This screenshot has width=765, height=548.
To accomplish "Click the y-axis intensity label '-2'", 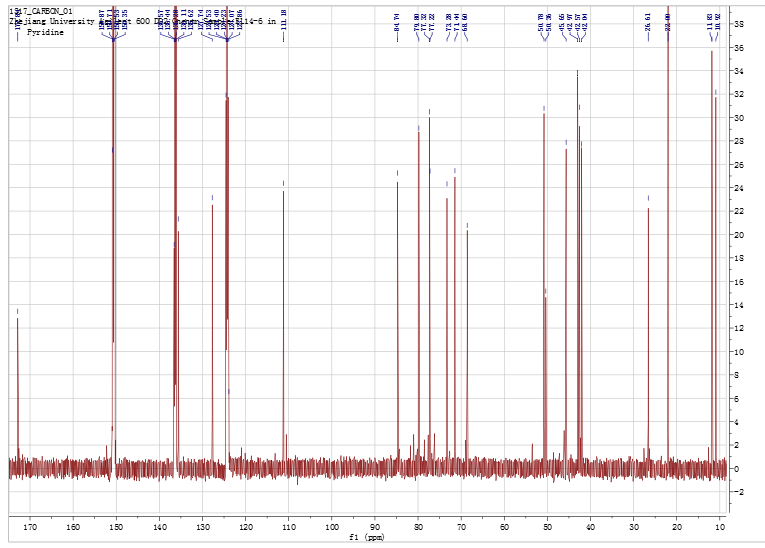I will [x=738, y=492].
